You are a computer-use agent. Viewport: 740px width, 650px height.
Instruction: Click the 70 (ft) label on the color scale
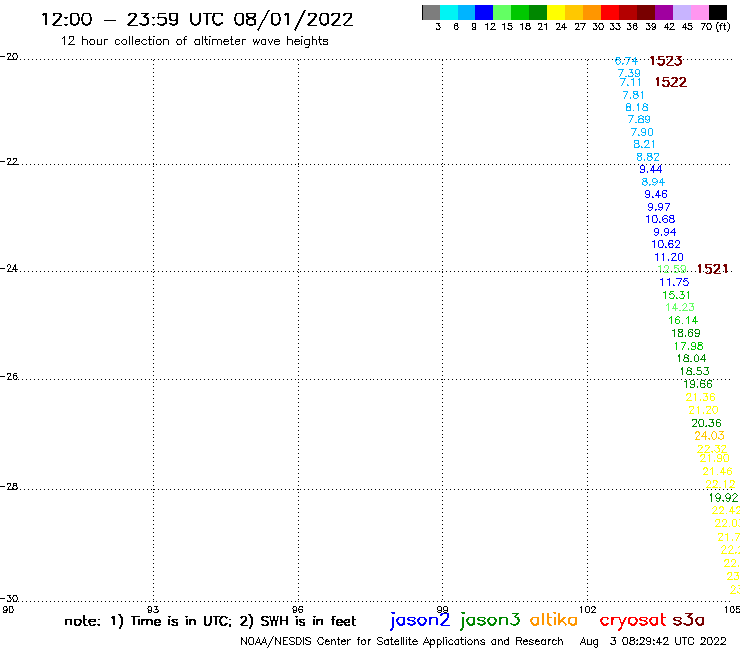click(715, 26)
